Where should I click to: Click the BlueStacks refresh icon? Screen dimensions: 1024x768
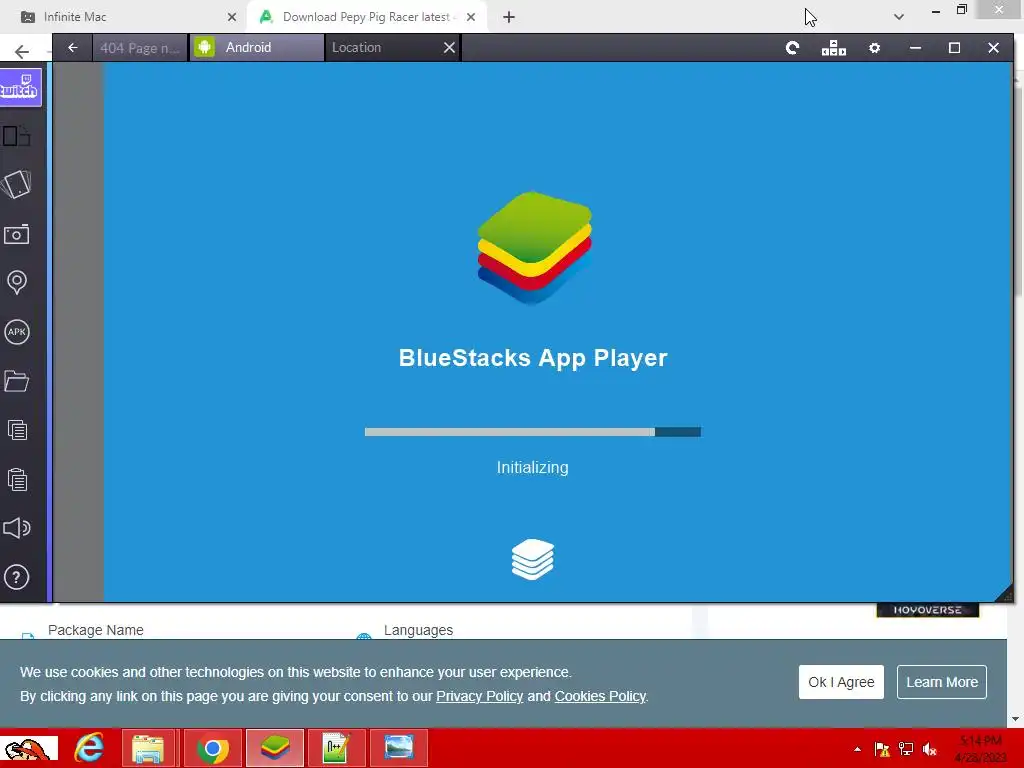792,48
